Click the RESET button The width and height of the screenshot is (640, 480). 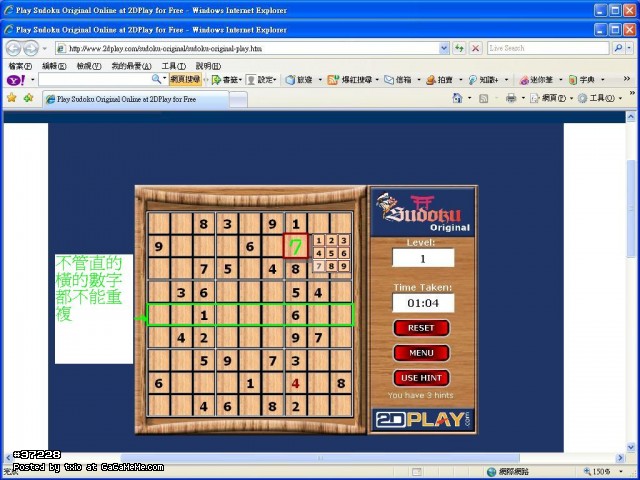[x=421, y=328]
